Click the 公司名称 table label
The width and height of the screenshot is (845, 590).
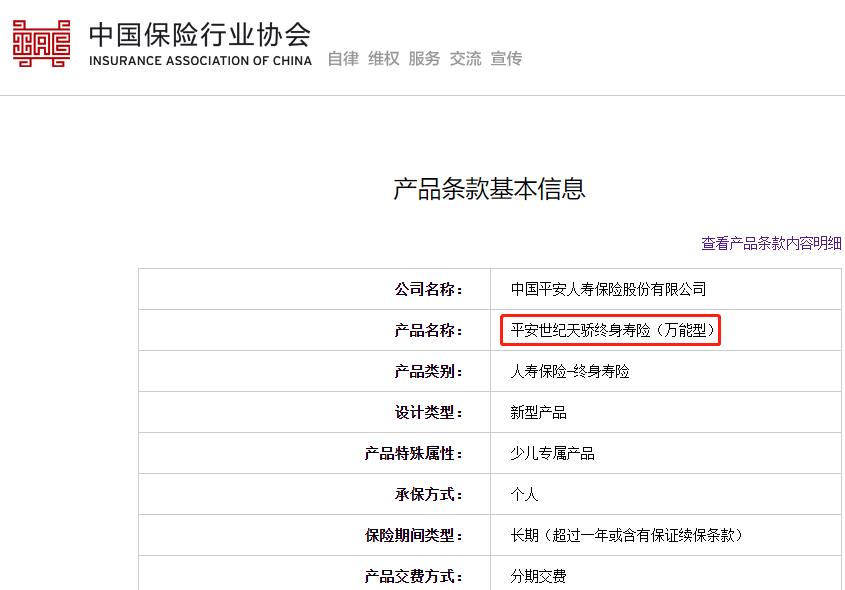pos(433,288)
